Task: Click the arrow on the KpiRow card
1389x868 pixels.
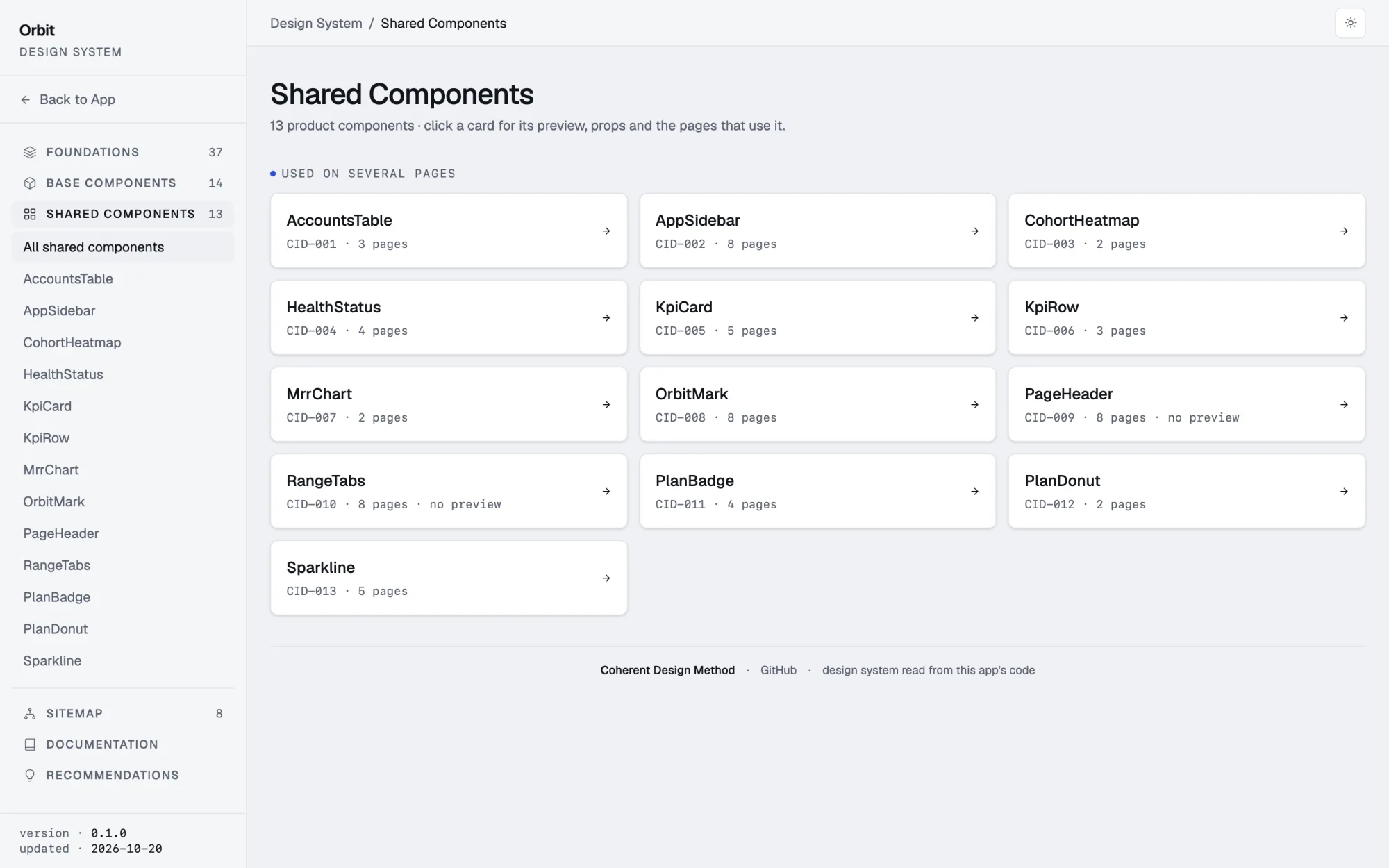Action: point(1345,318)
